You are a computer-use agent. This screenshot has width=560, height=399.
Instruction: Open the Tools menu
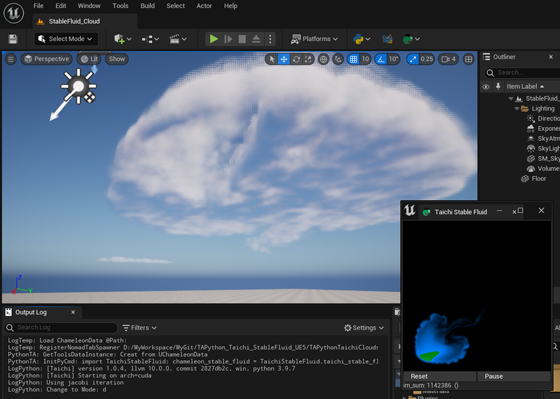pos(120,6)
